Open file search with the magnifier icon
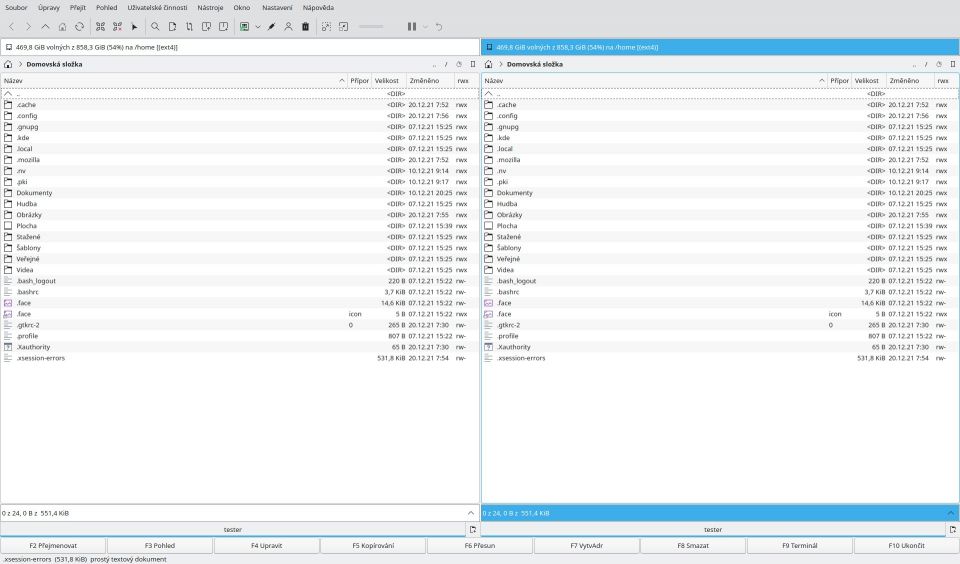 156,27
